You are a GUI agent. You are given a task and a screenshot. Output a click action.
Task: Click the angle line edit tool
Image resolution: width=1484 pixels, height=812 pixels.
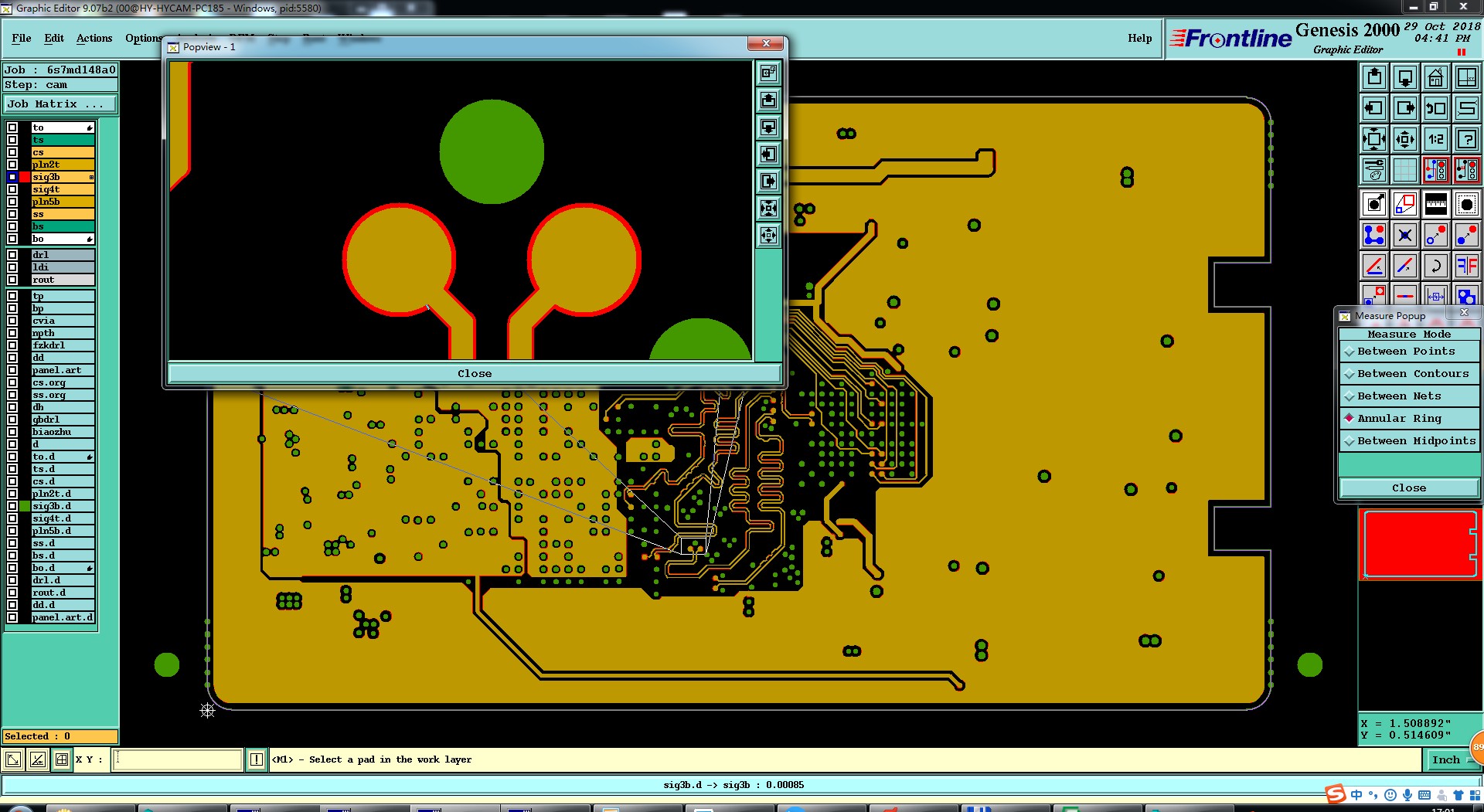coord(1374,266)
